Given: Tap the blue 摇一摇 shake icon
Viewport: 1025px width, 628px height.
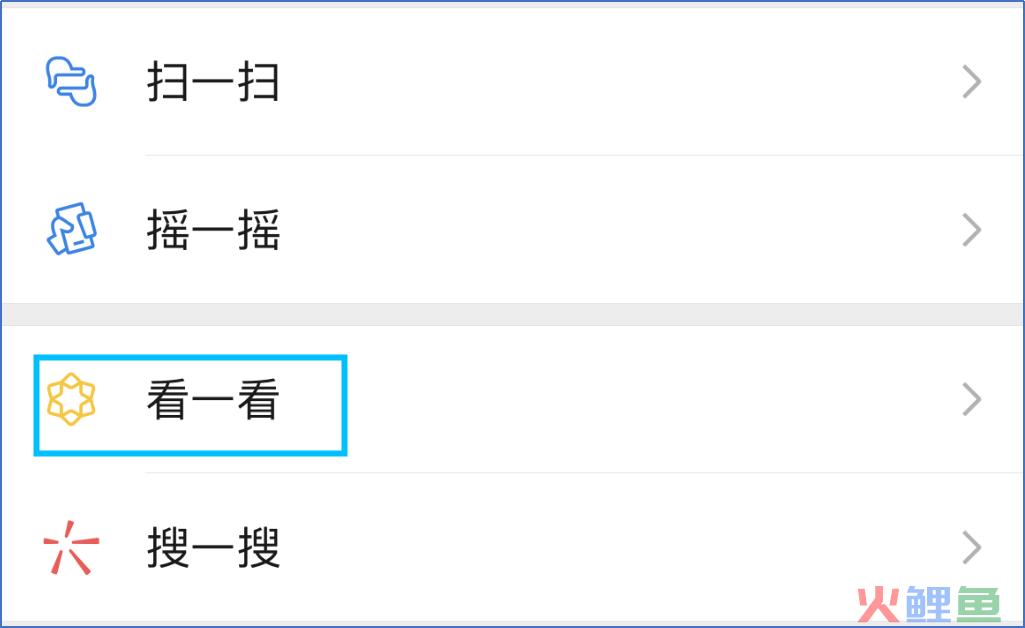Looking at the screenshot, I should pos(72,229).
